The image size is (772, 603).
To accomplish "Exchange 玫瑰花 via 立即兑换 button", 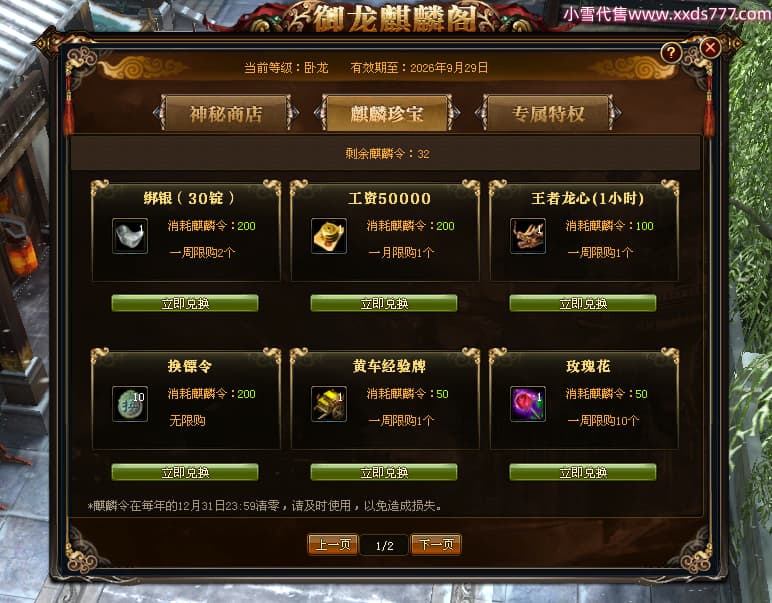I will click(x=583, y=472).
